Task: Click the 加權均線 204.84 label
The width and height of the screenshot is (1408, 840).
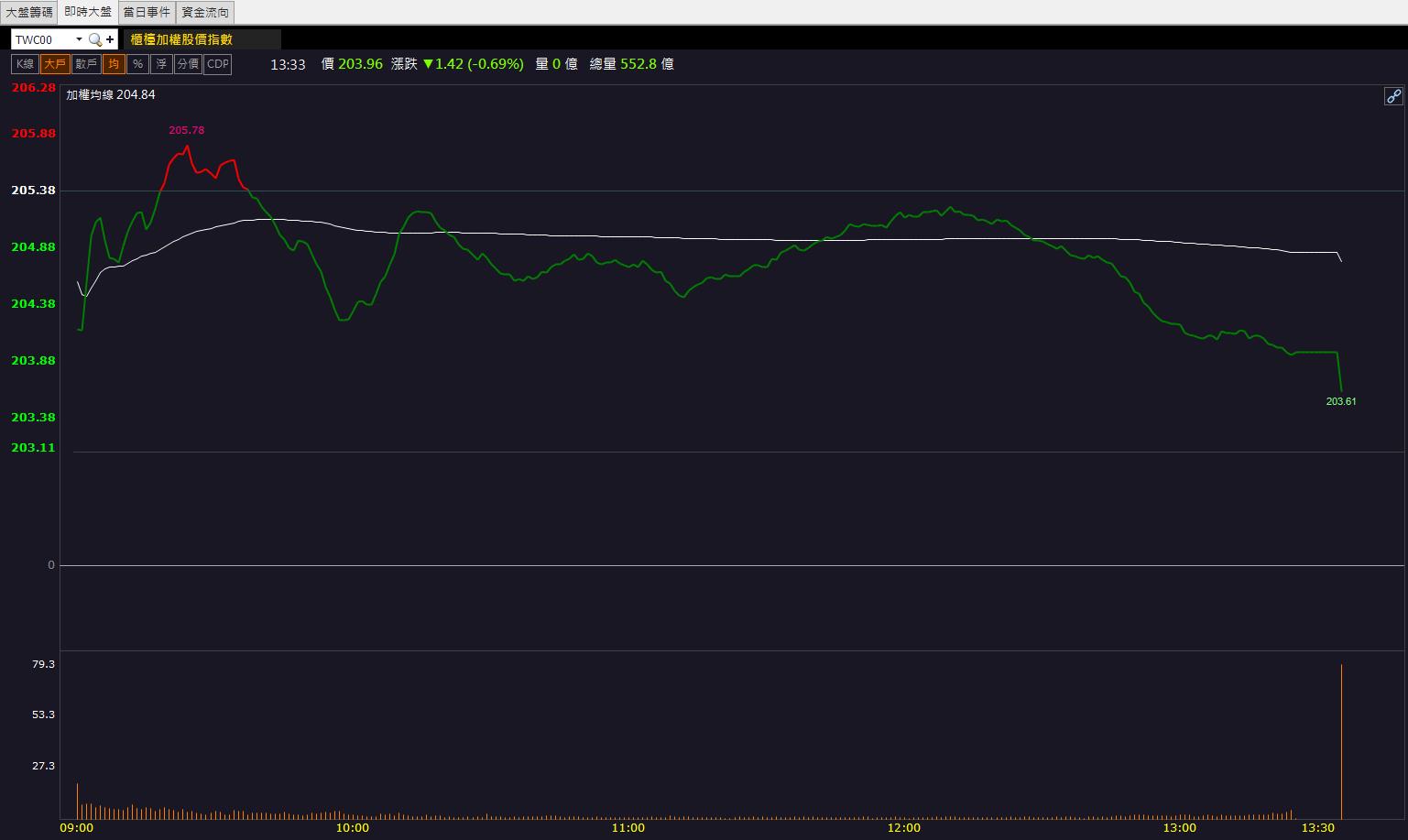Action: click(111, 94)
